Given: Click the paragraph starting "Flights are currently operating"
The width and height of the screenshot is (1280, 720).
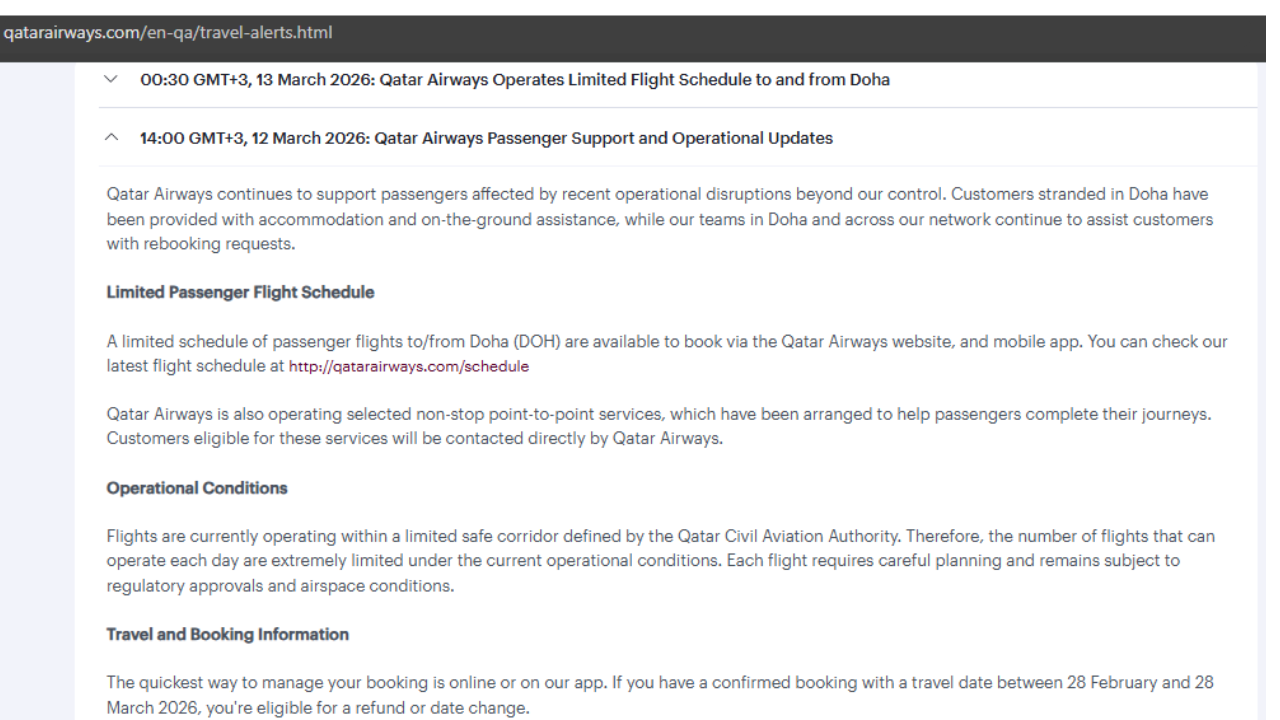Looking at the screenshot, I should [660, 561].
